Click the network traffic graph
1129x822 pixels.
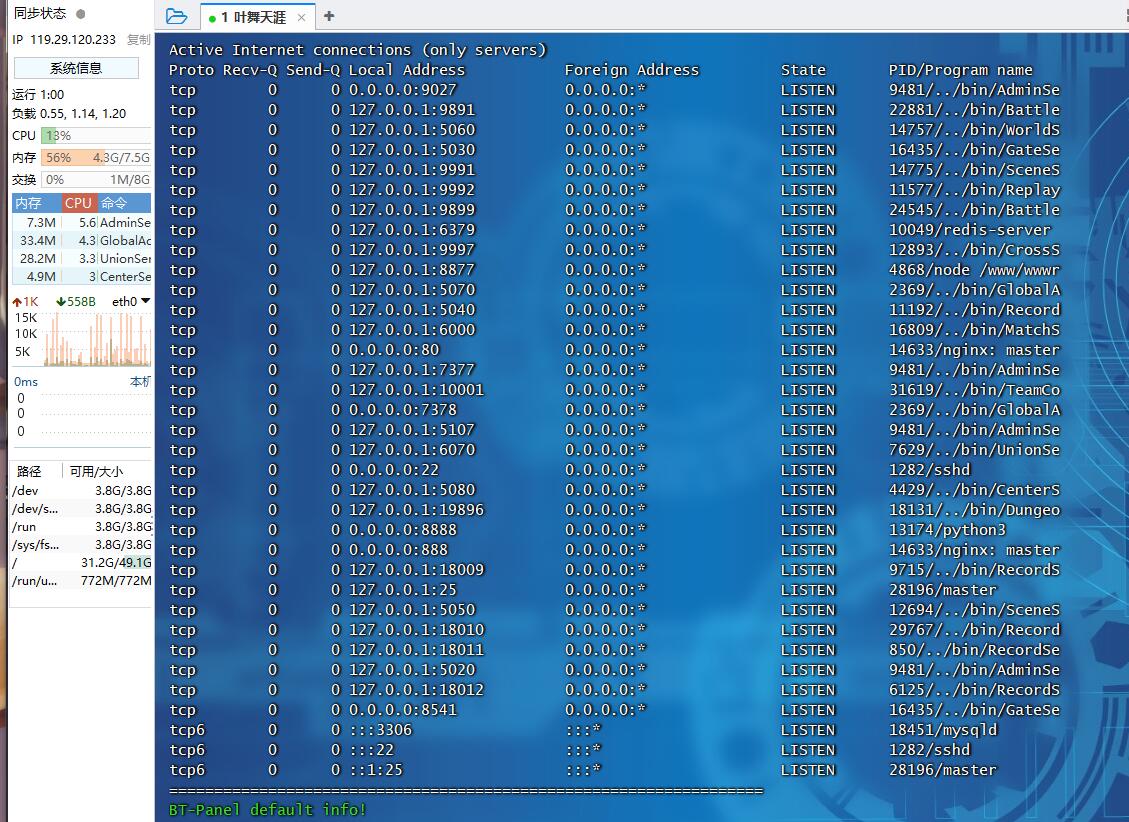tap(97, 339)
